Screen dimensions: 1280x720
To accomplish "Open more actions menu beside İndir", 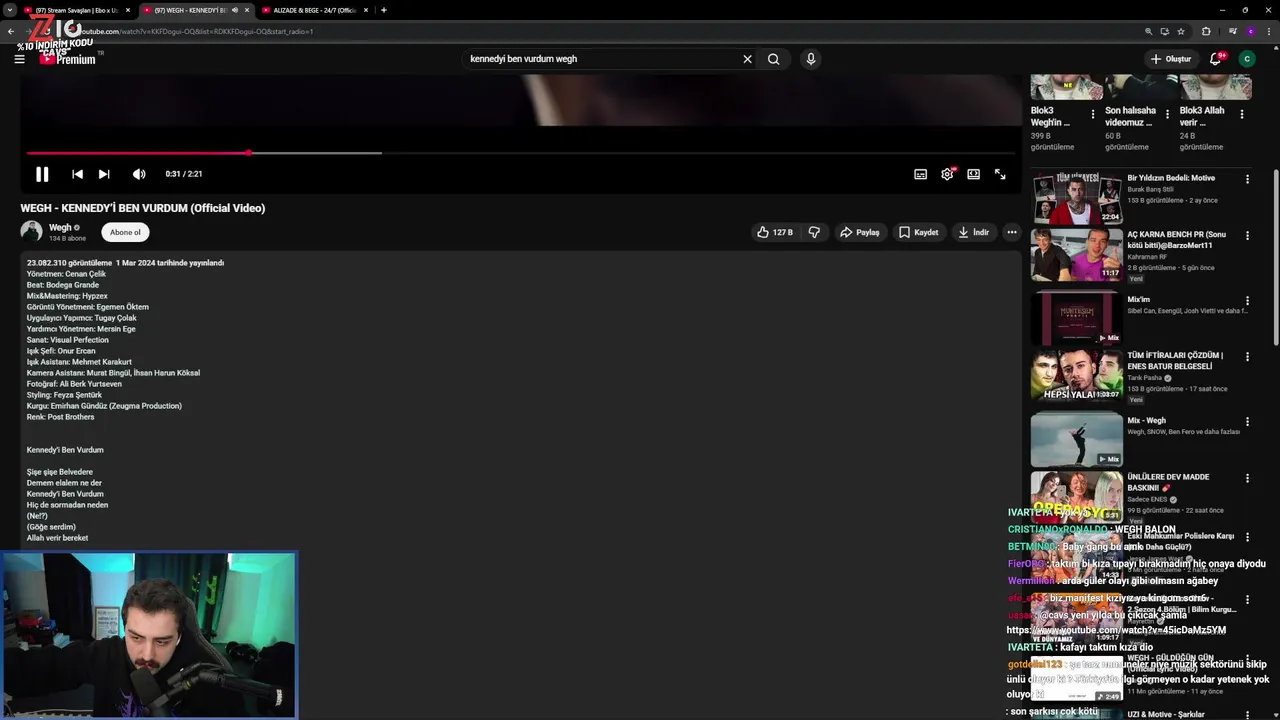I will [1012, 232].
